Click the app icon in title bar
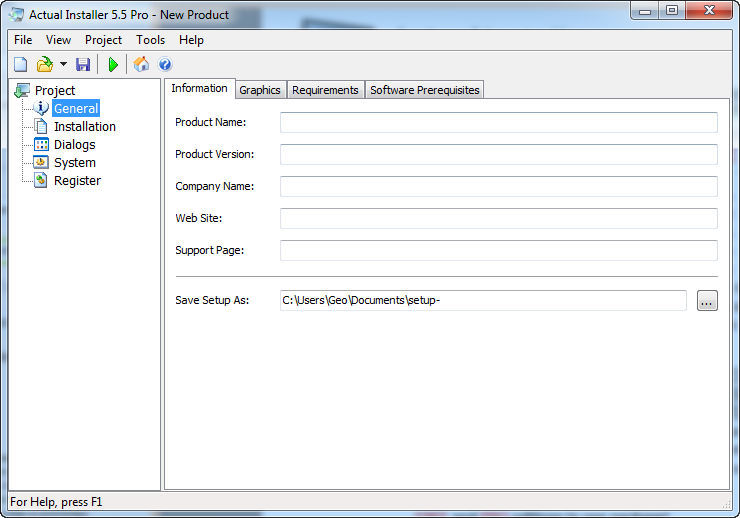The height and width of the screenshot is (518, 740). [x=17, y=15]
